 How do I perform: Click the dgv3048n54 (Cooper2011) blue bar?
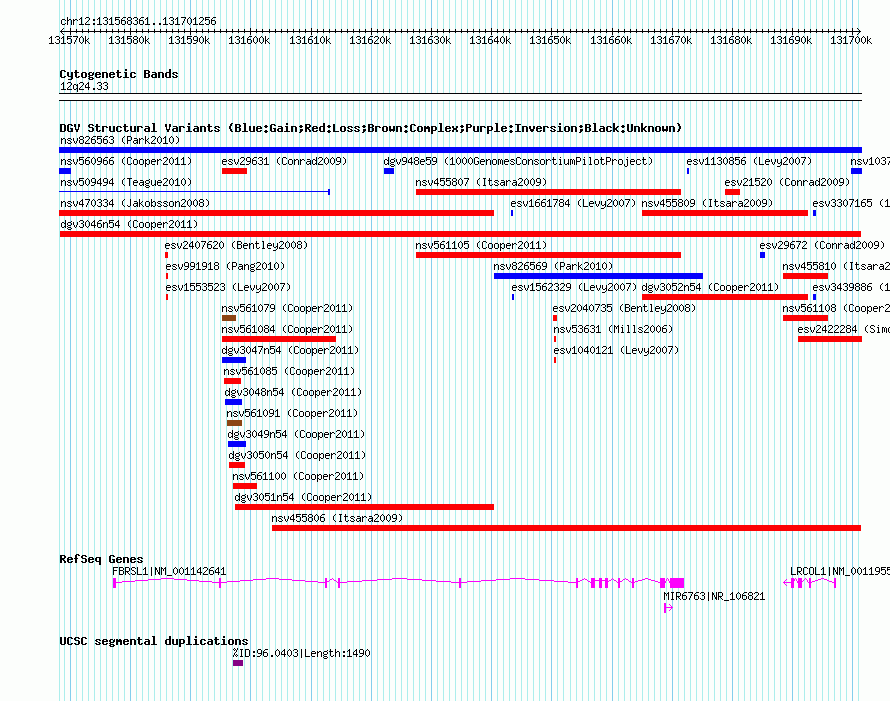point(233,402)
